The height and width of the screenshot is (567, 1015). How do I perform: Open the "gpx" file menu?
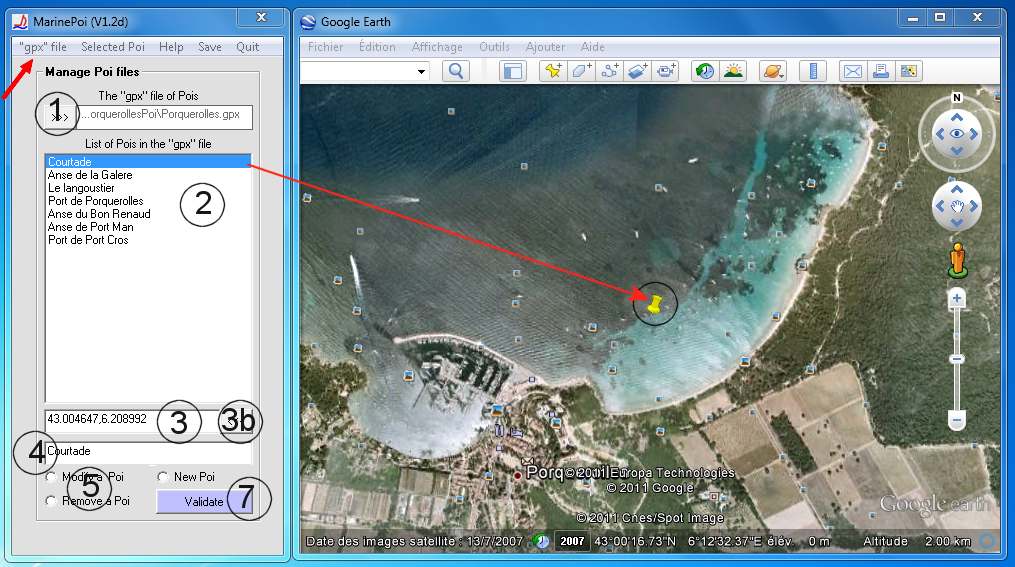[43, 47]
